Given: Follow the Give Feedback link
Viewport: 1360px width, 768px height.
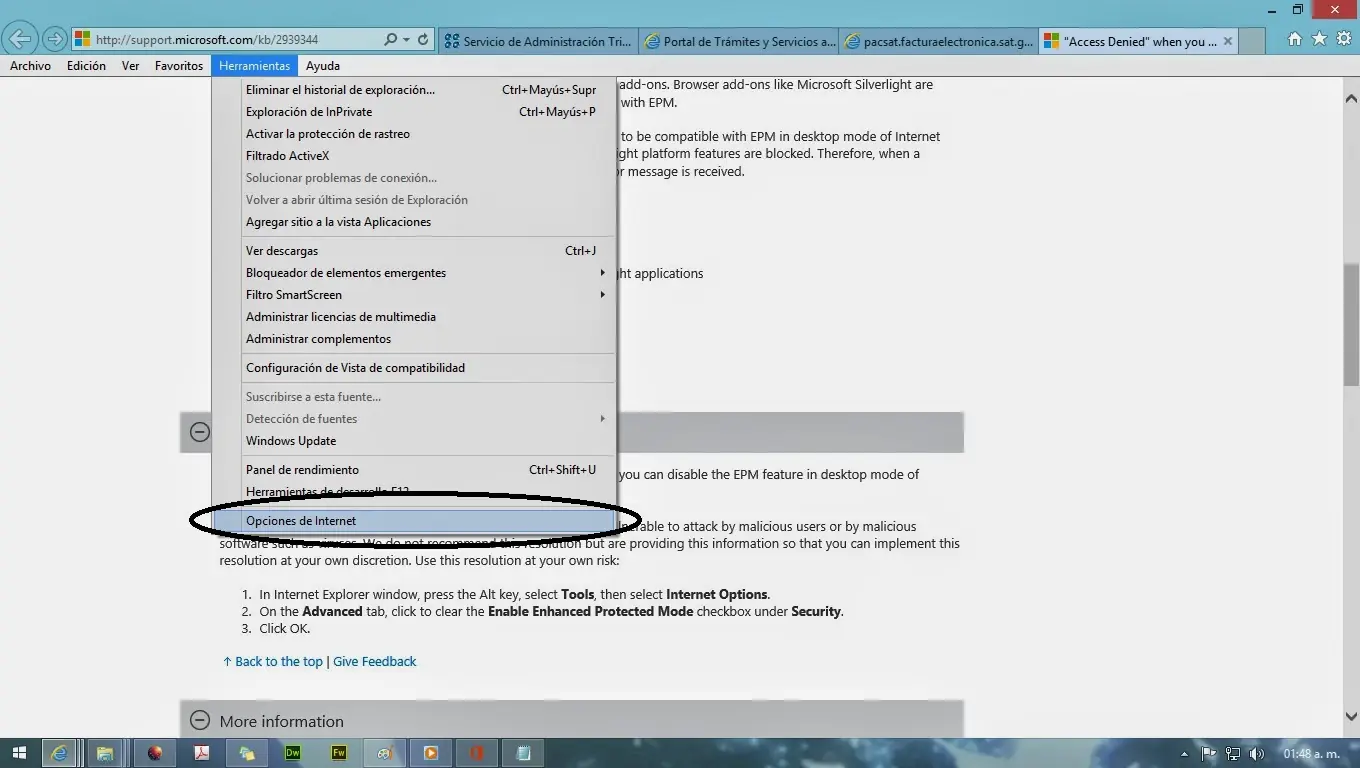Looking at the screenshot, I should pos(375,662).
